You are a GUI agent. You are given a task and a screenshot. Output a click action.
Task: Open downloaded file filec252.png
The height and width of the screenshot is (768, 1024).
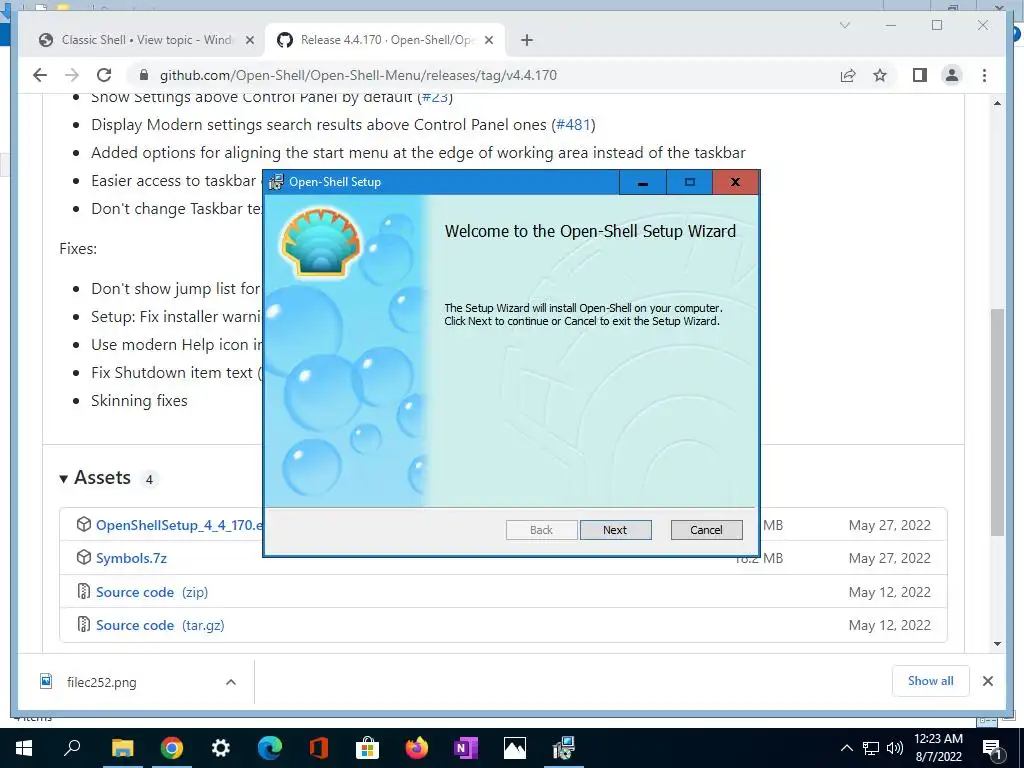(x=101, y=682)
